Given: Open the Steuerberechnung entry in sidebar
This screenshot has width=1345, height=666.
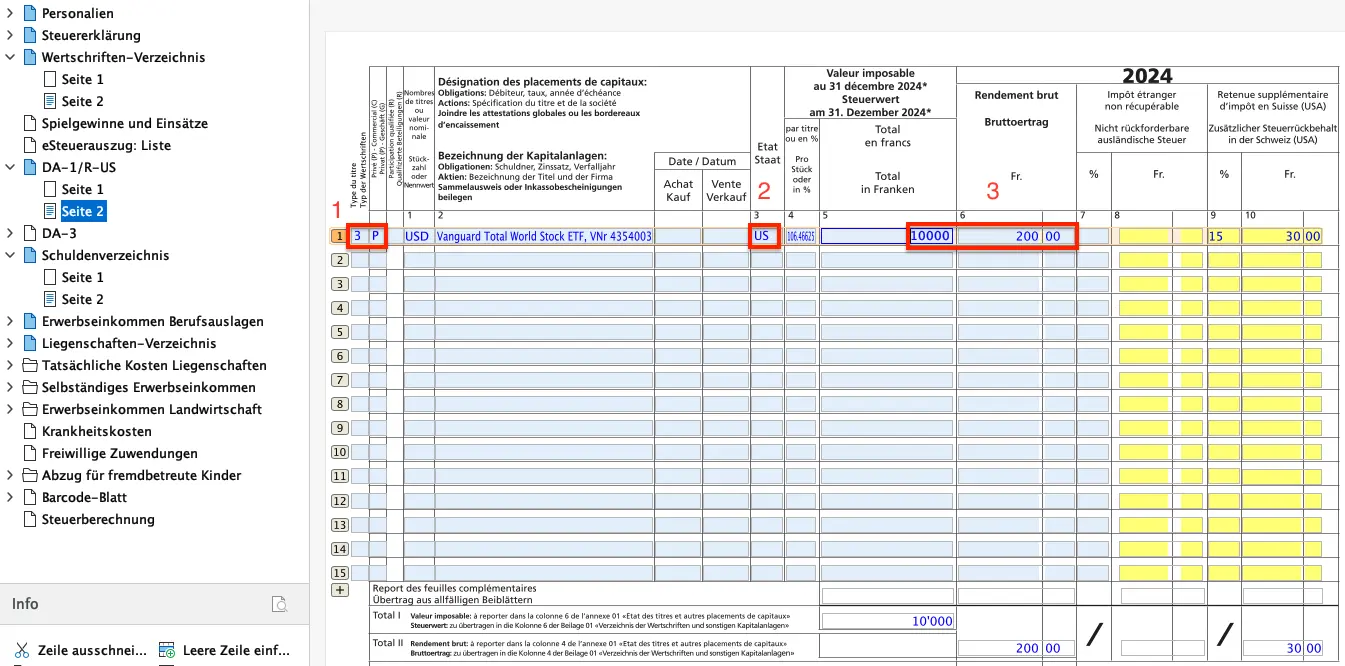Looking at the screenshot, I should point(98,519).
